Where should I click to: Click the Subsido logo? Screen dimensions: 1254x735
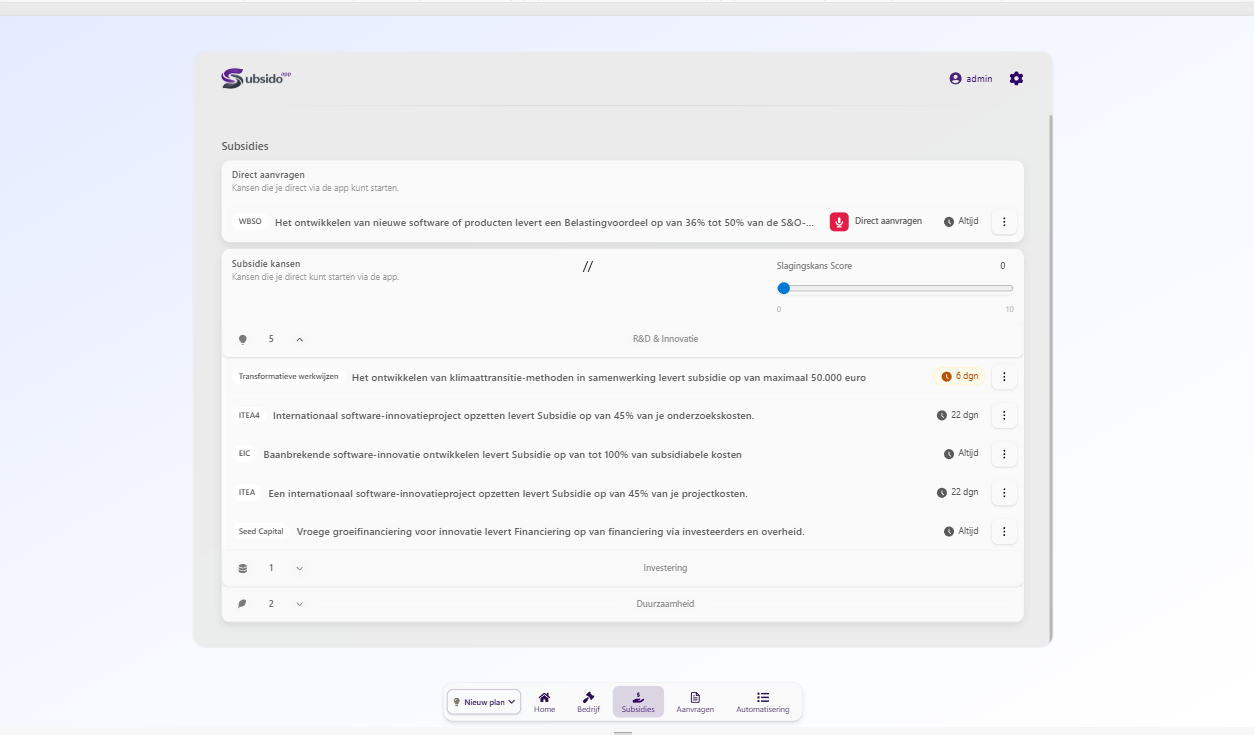click(x=256, y=78)
